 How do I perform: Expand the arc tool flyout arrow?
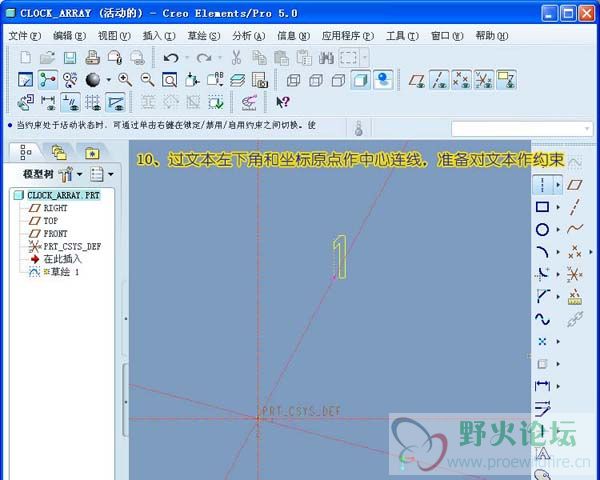click(x=558, y=252)
